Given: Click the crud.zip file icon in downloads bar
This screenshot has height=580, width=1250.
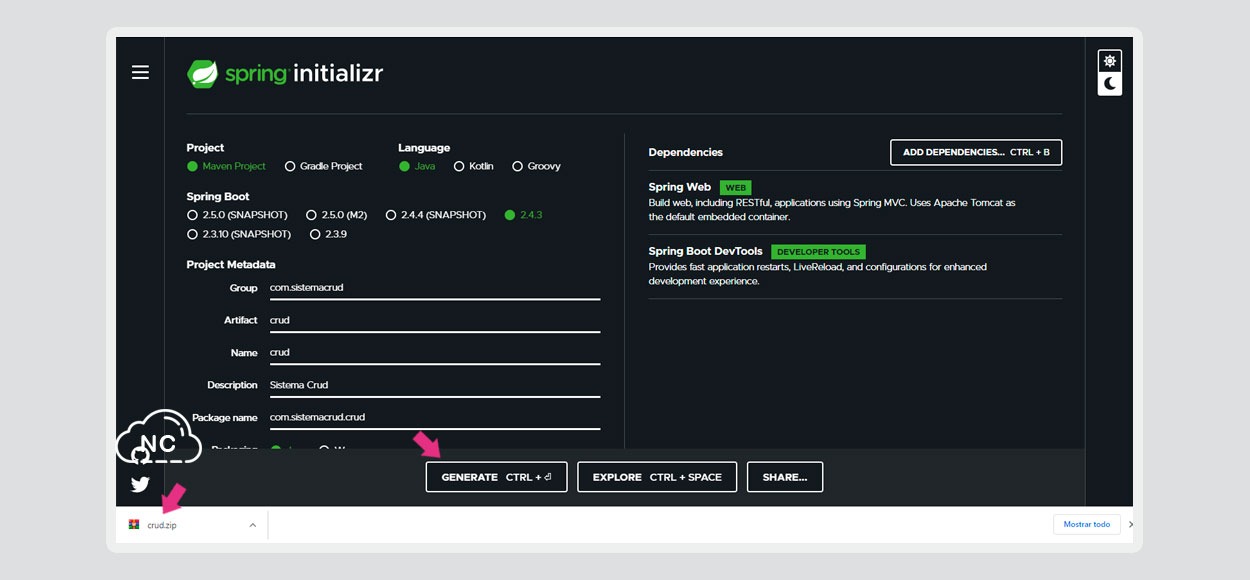Looking at the screenshot, I should [134, 524].
